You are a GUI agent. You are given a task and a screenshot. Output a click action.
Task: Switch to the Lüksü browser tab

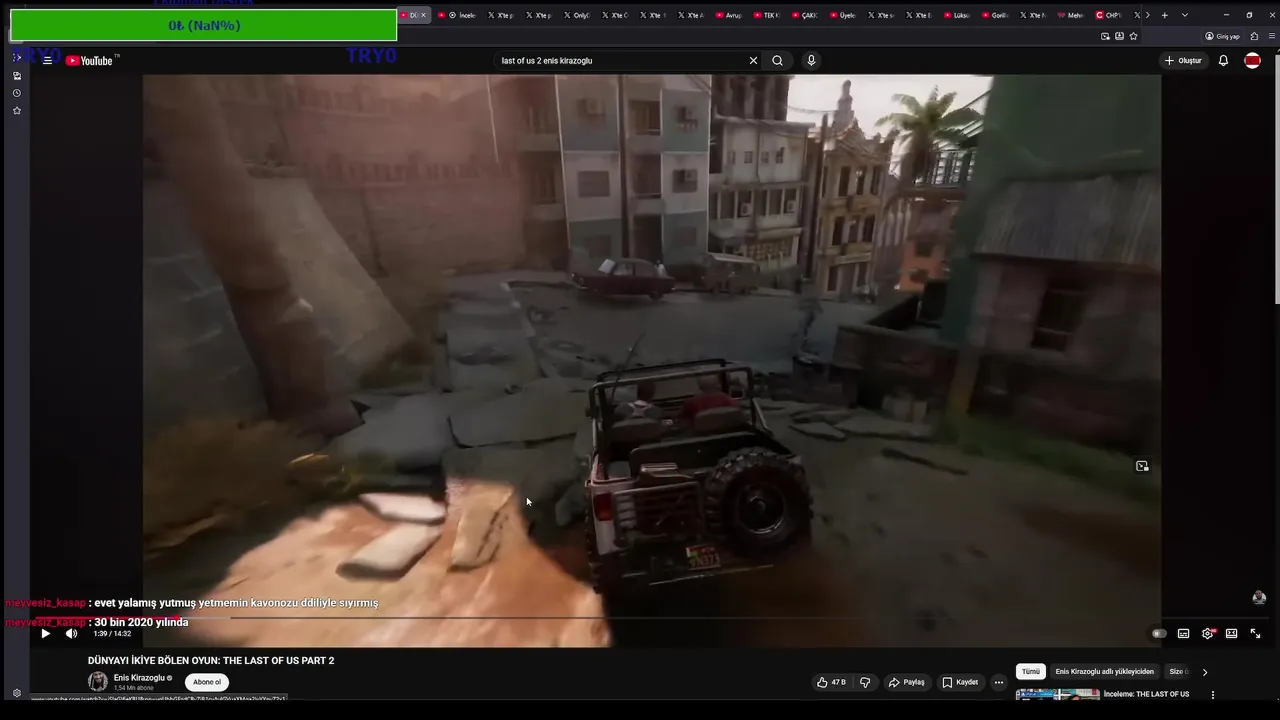pyautogui.click(x=957, y=15)
